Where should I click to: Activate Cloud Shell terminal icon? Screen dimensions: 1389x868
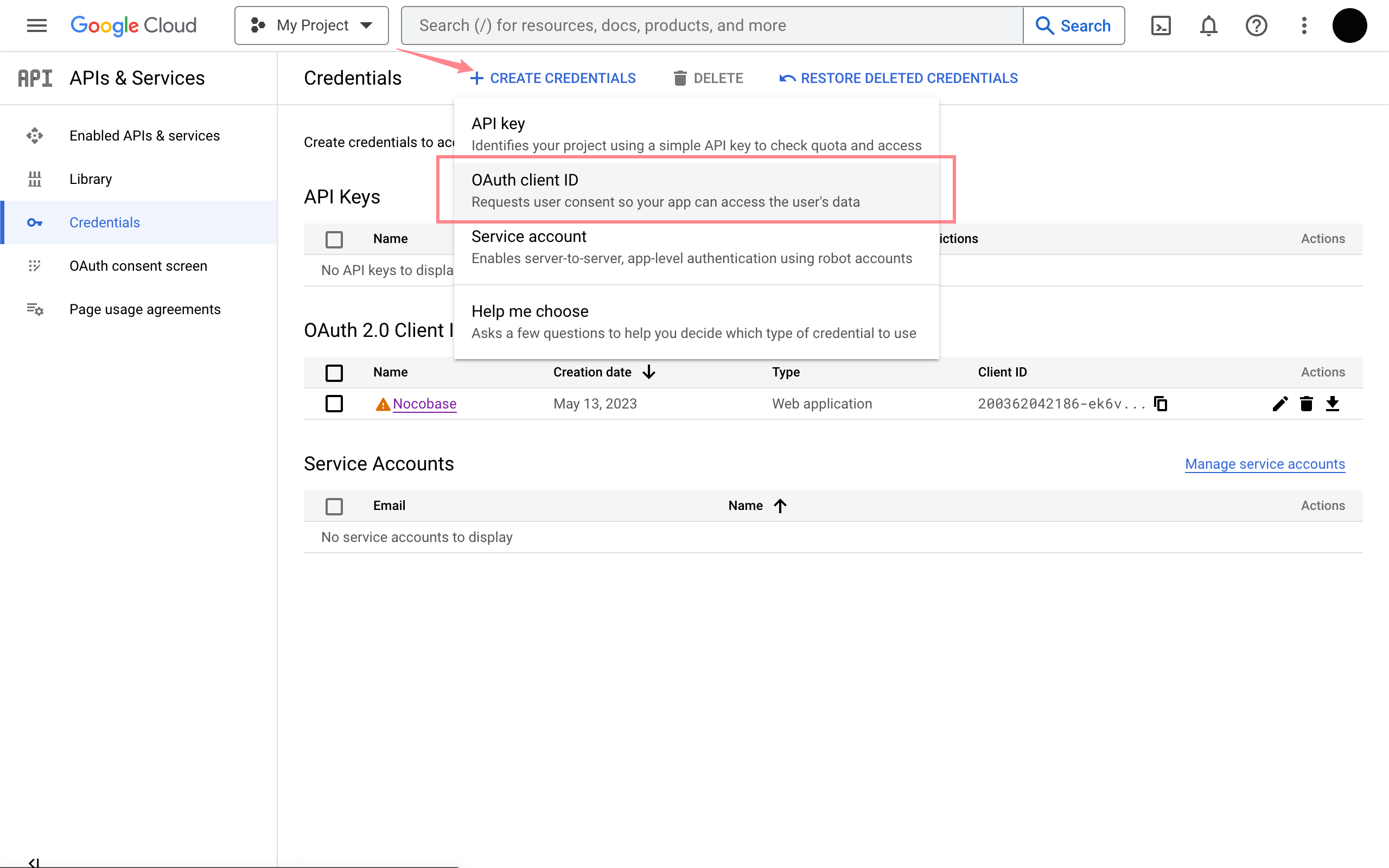[1161, 25]
